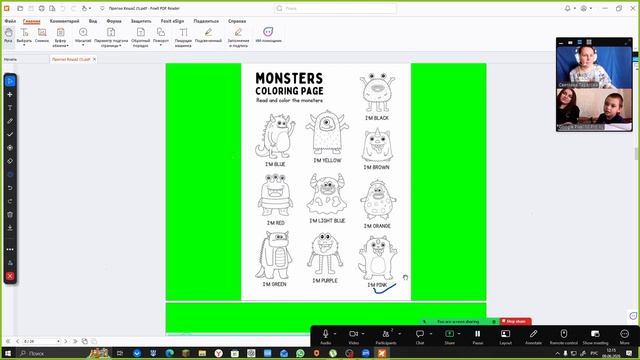Select the Eraser annotation tool

(10, 161)
